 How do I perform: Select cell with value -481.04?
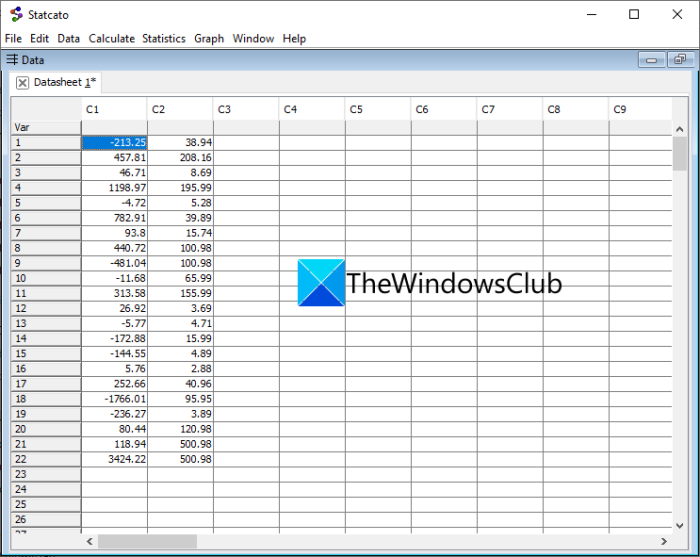point(114,263)
